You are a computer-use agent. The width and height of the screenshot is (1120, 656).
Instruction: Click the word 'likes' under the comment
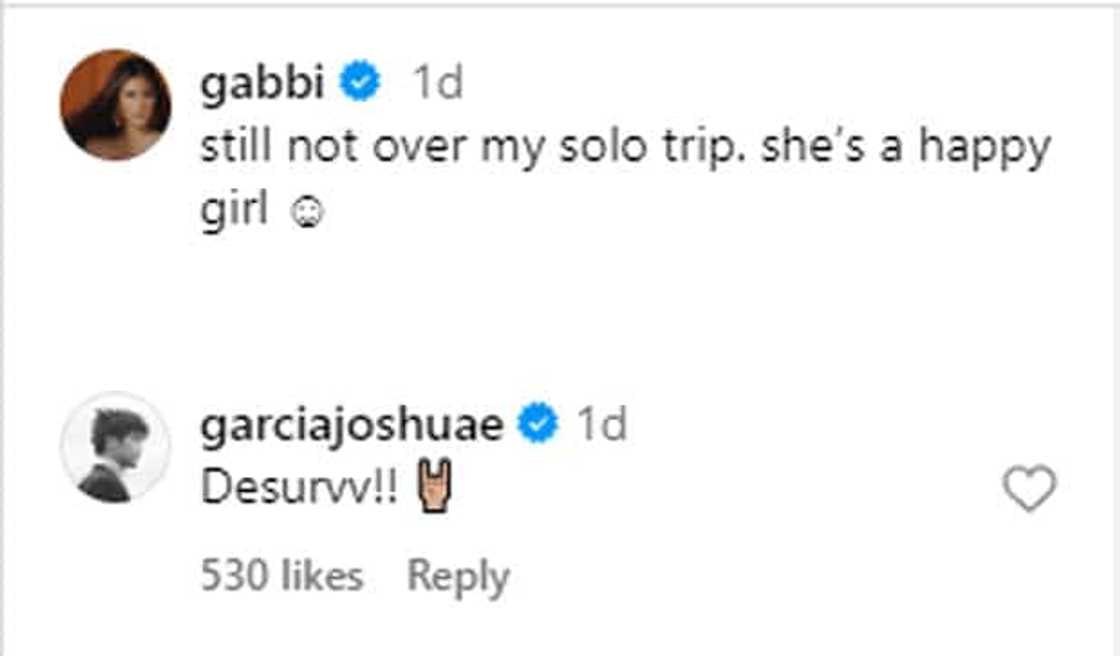(x=320, y=577)
